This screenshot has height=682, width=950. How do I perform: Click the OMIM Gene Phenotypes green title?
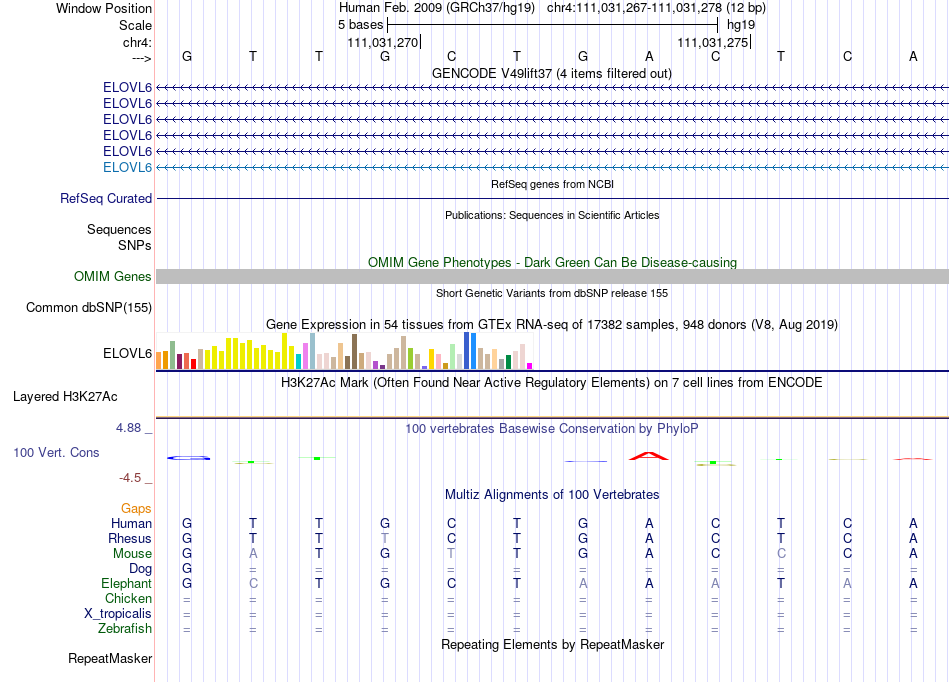(552, 262)
